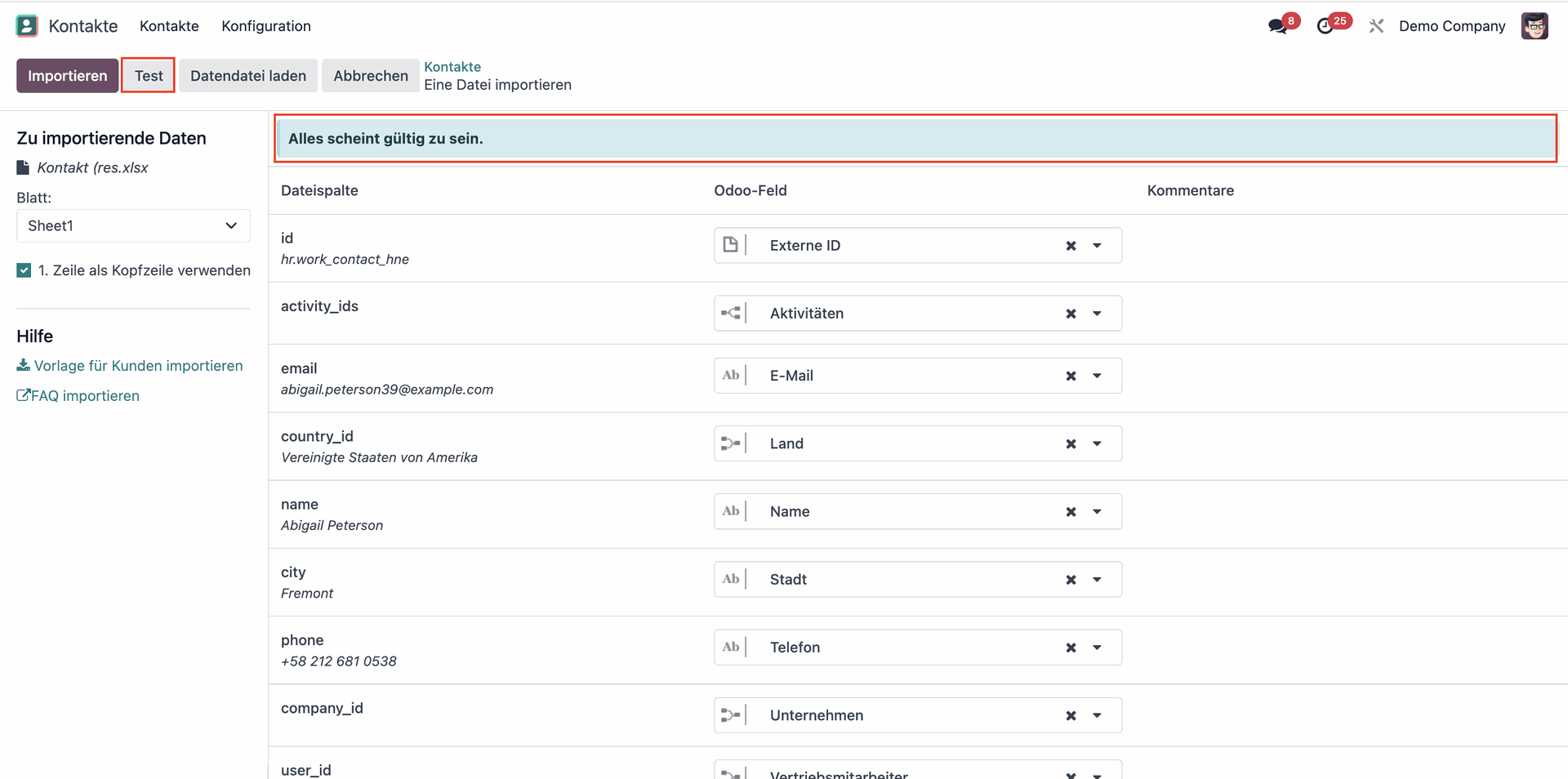Click the file icon next to Kontakt (res.xlsx

21,167
